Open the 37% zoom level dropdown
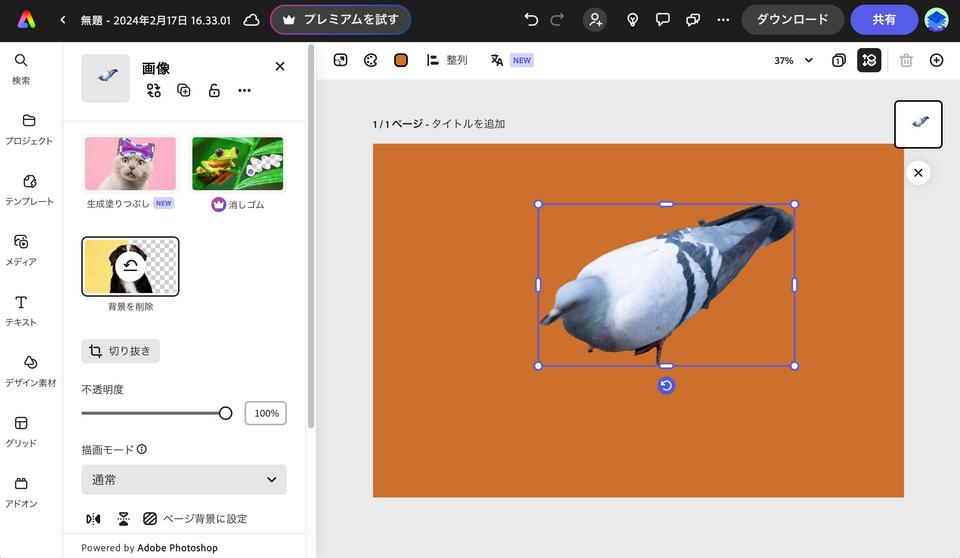The image size is (960, 558). point(793,60)
